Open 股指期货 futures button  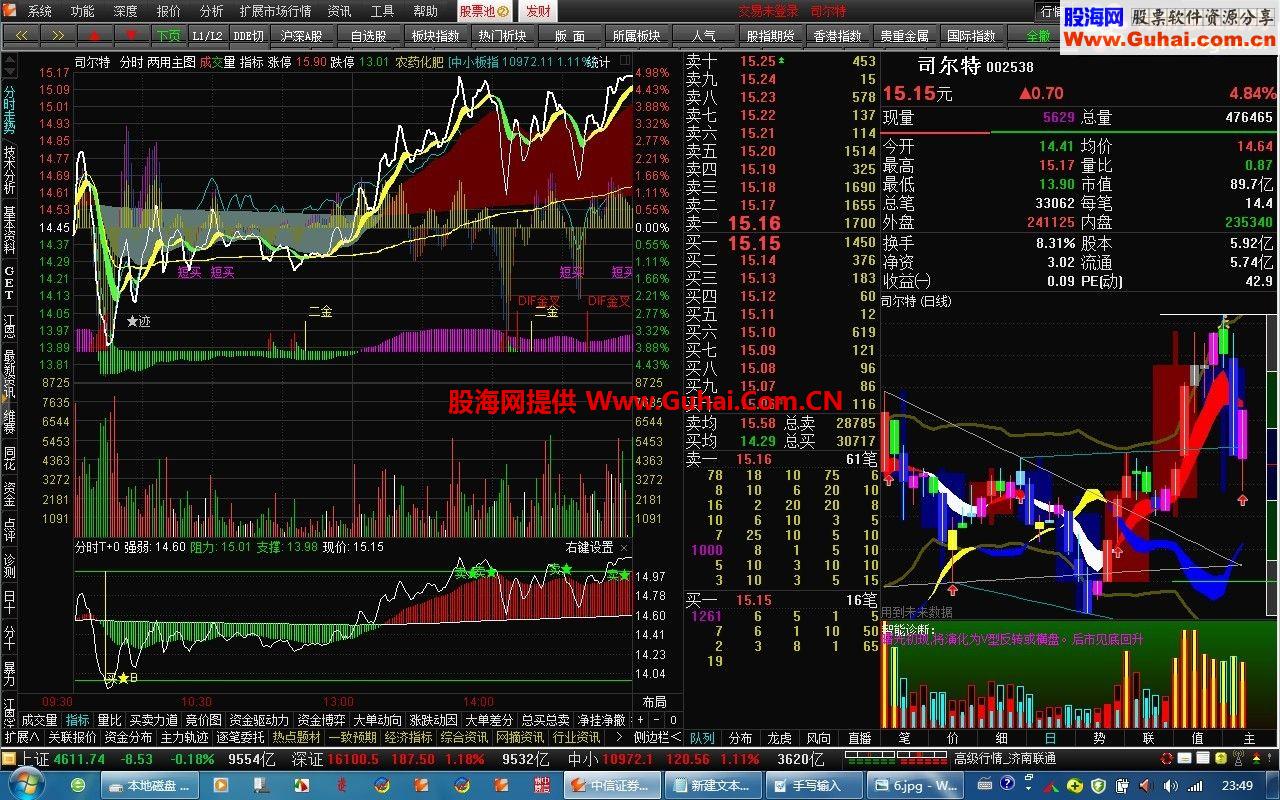point(770,35)
